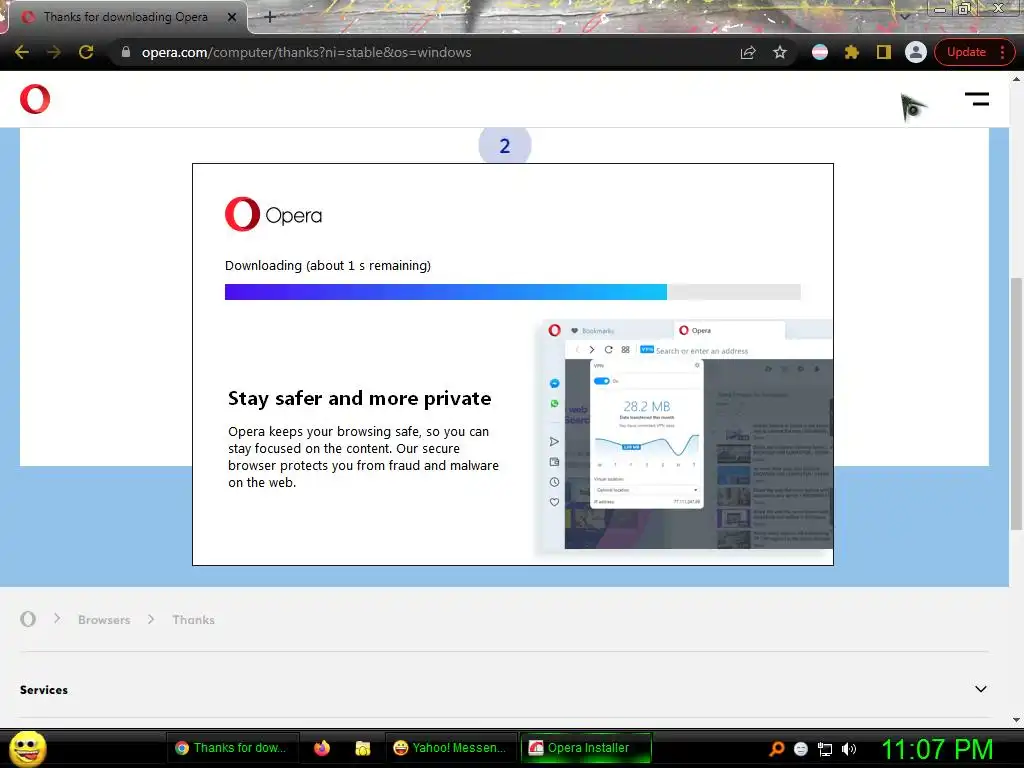Click the scrollbar down arrow
1024x768 pixels.
click(x=1016, y=720)
